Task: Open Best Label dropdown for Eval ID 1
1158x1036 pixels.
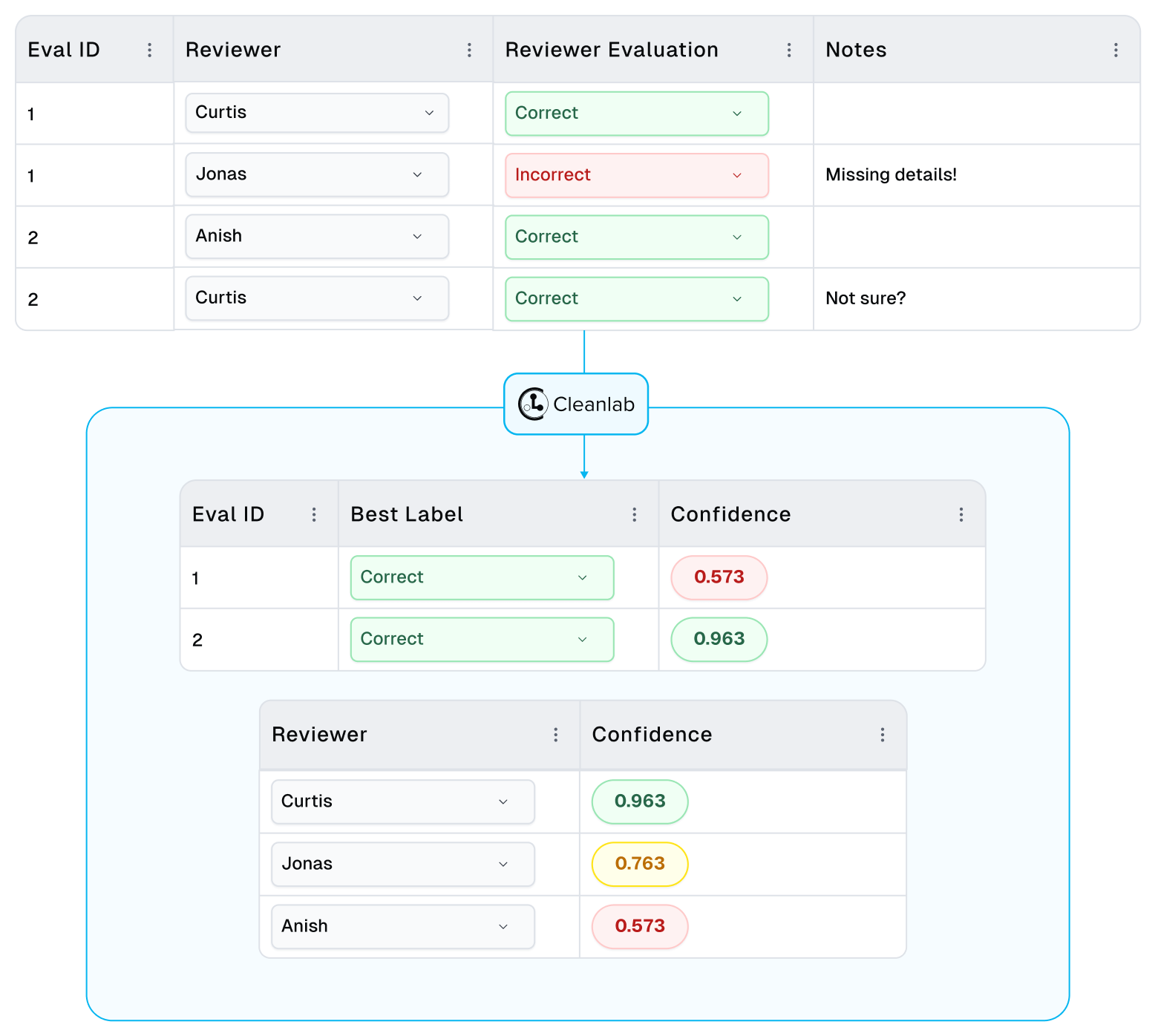Action: point(482,577)
